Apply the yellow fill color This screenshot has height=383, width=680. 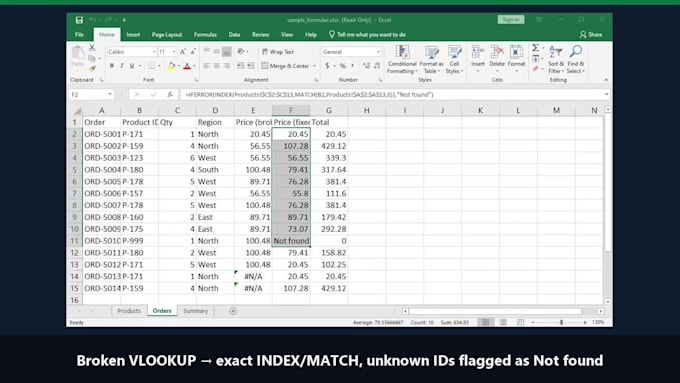172,66
